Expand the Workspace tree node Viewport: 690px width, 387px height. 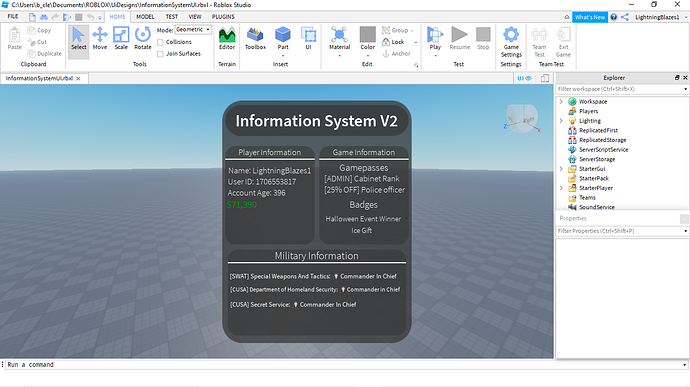click(x=561, y=102)
